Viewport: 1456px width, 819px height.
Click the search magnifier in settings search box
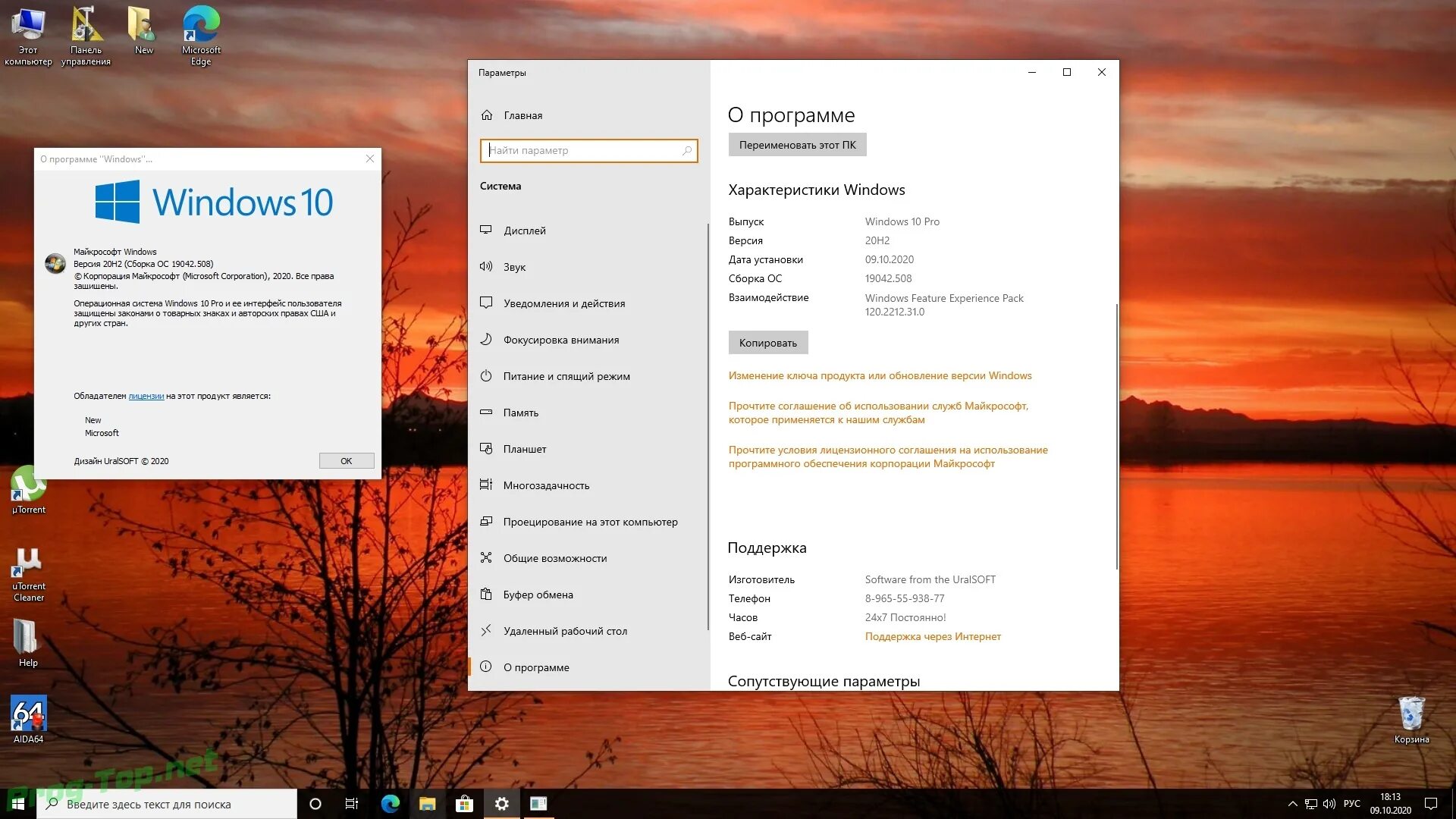pos(686,151)
